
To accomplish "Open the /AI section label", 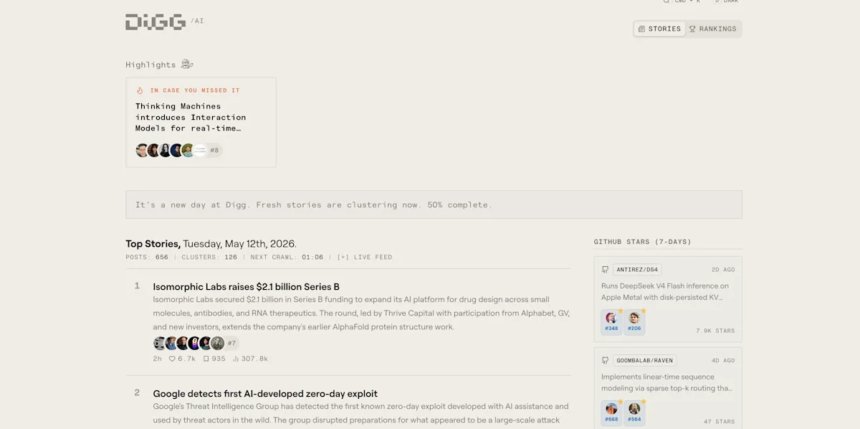I will tap(197, 21).
